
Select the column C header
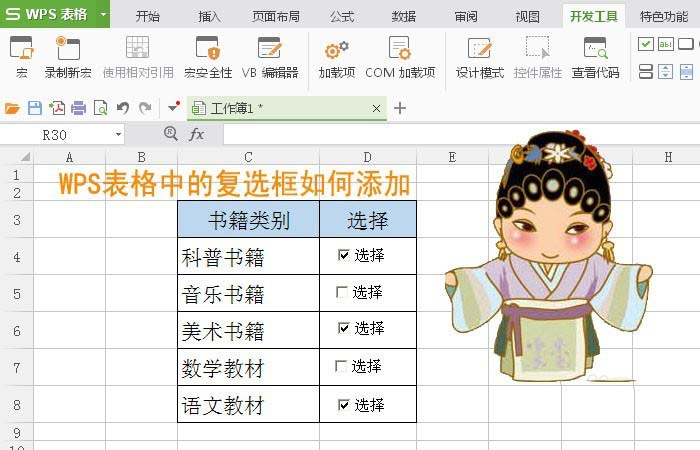248,156
